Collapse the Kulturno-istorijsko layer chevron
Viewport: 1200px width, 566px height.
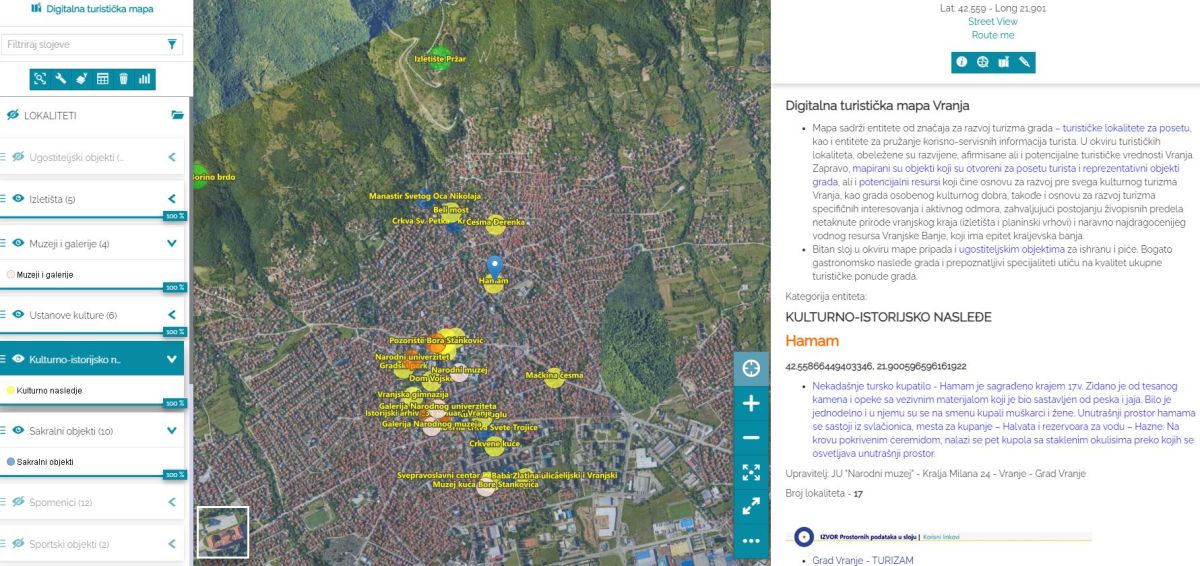click(x=172, y=359)
